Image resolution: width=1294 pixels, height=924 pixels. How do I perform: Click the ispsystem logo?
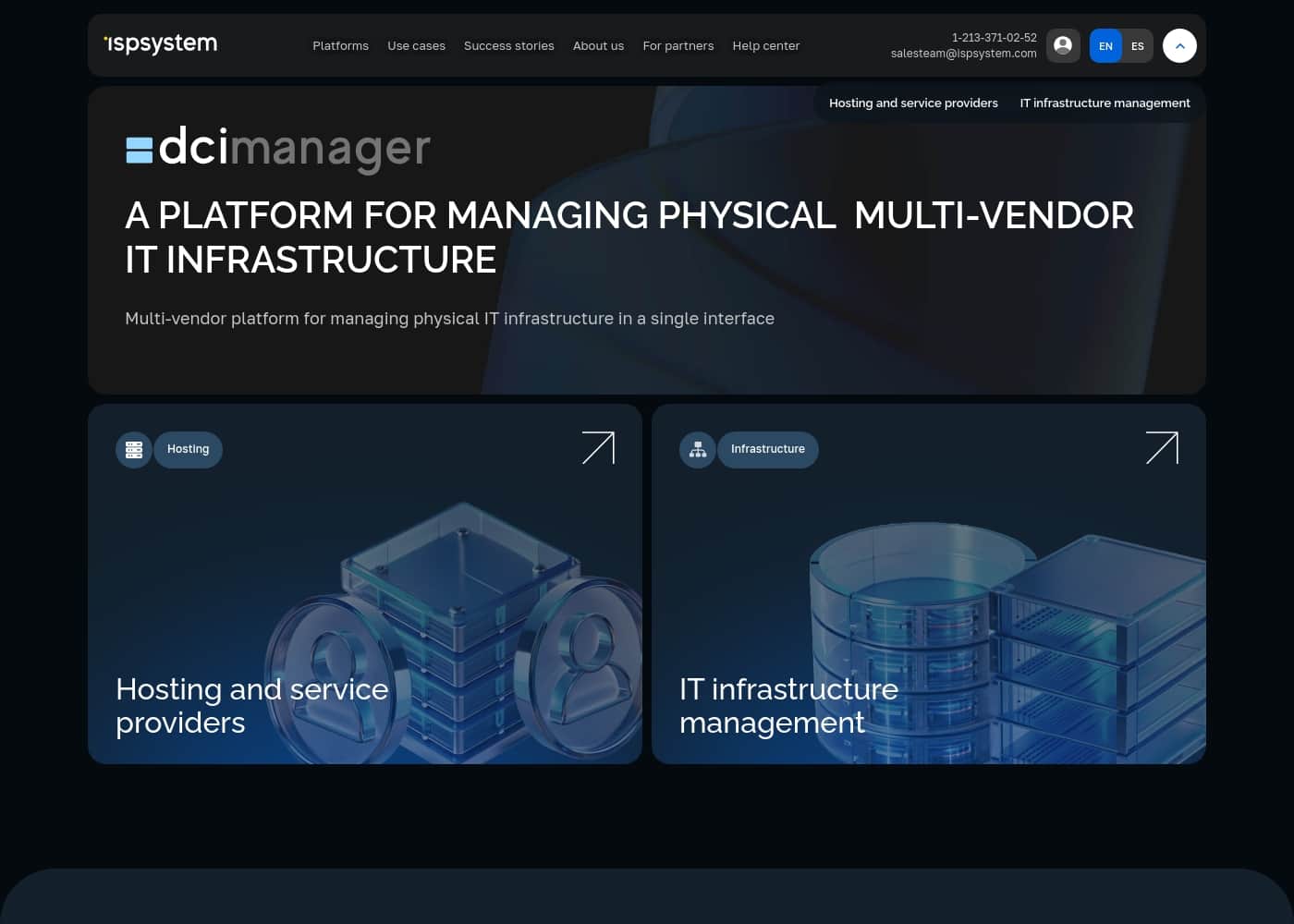[161, 44]
